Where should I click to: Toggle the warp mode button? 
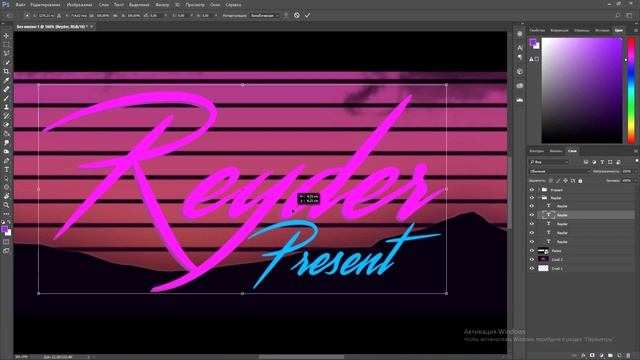(x=286, y=16)
